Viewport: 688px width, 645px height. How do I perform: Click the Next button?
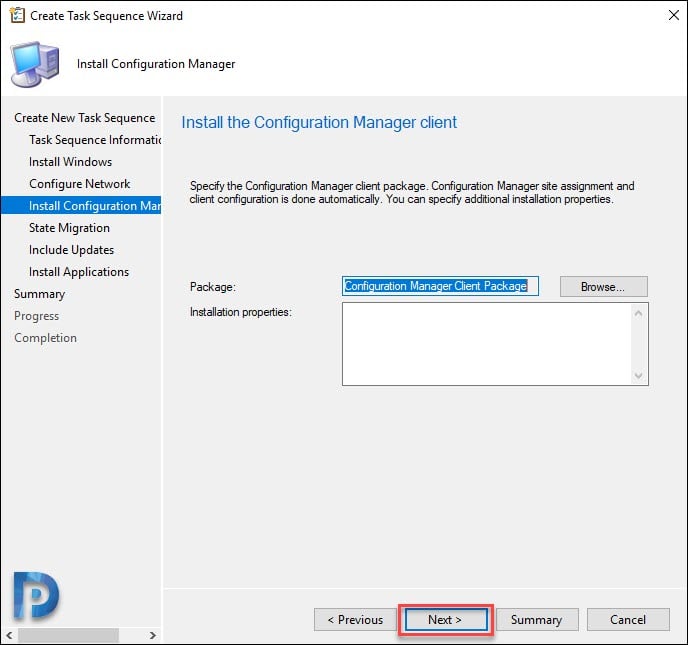click(446, 620)
